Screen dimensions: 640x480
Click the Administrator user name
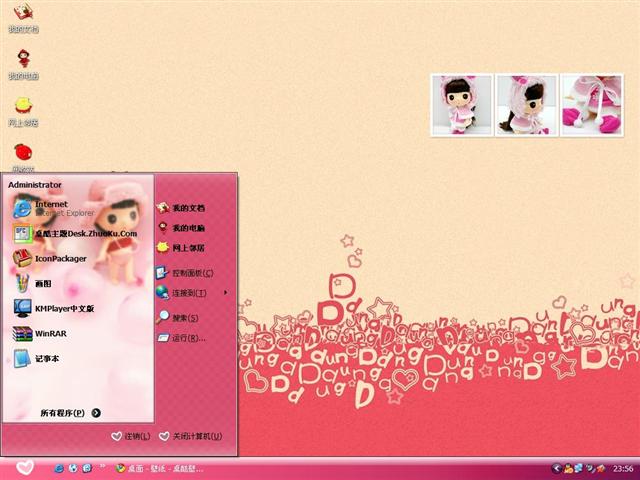pyautogui.click(x=35, y=185)
